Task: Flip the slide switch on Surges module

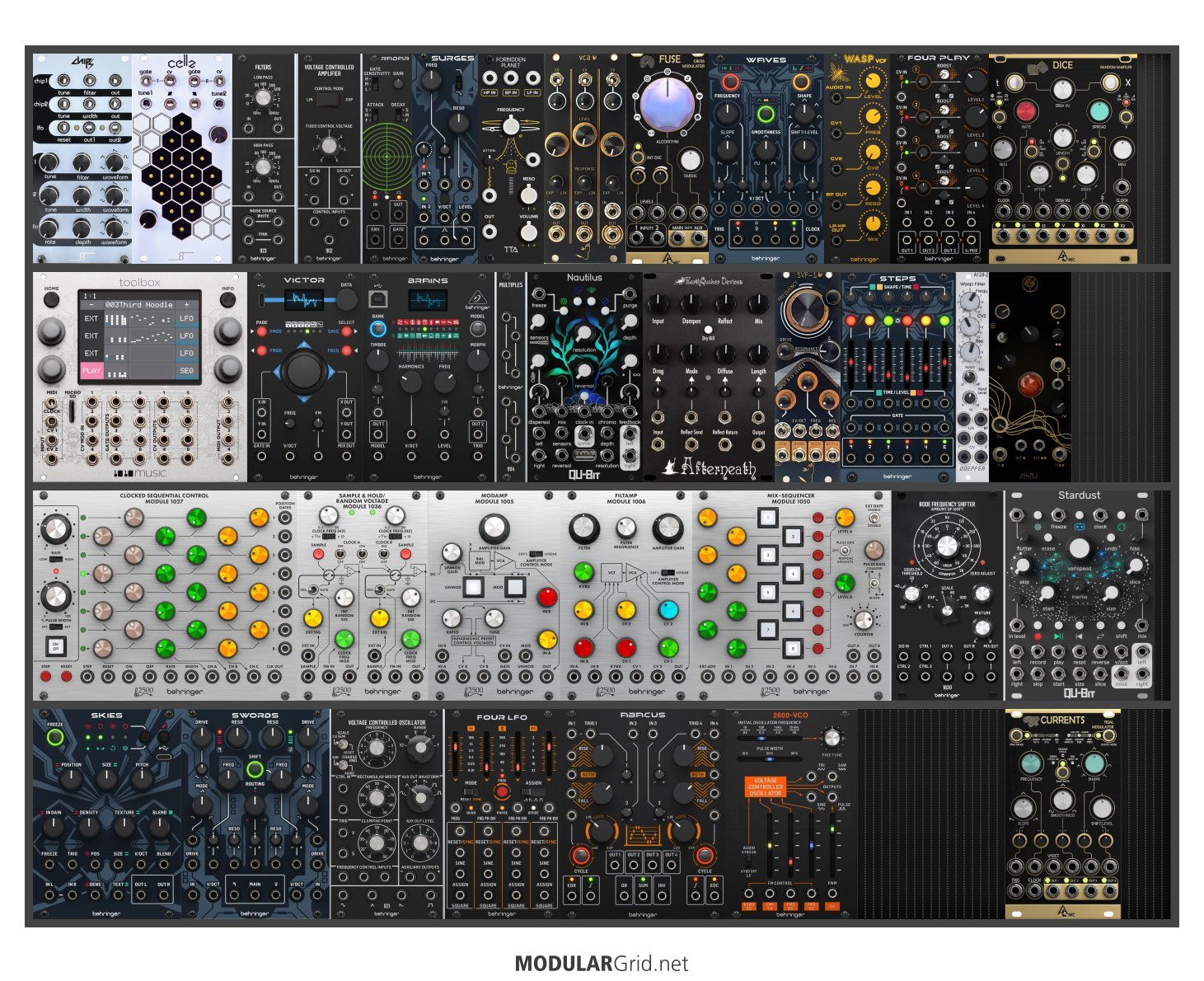Action: point(459,82)
